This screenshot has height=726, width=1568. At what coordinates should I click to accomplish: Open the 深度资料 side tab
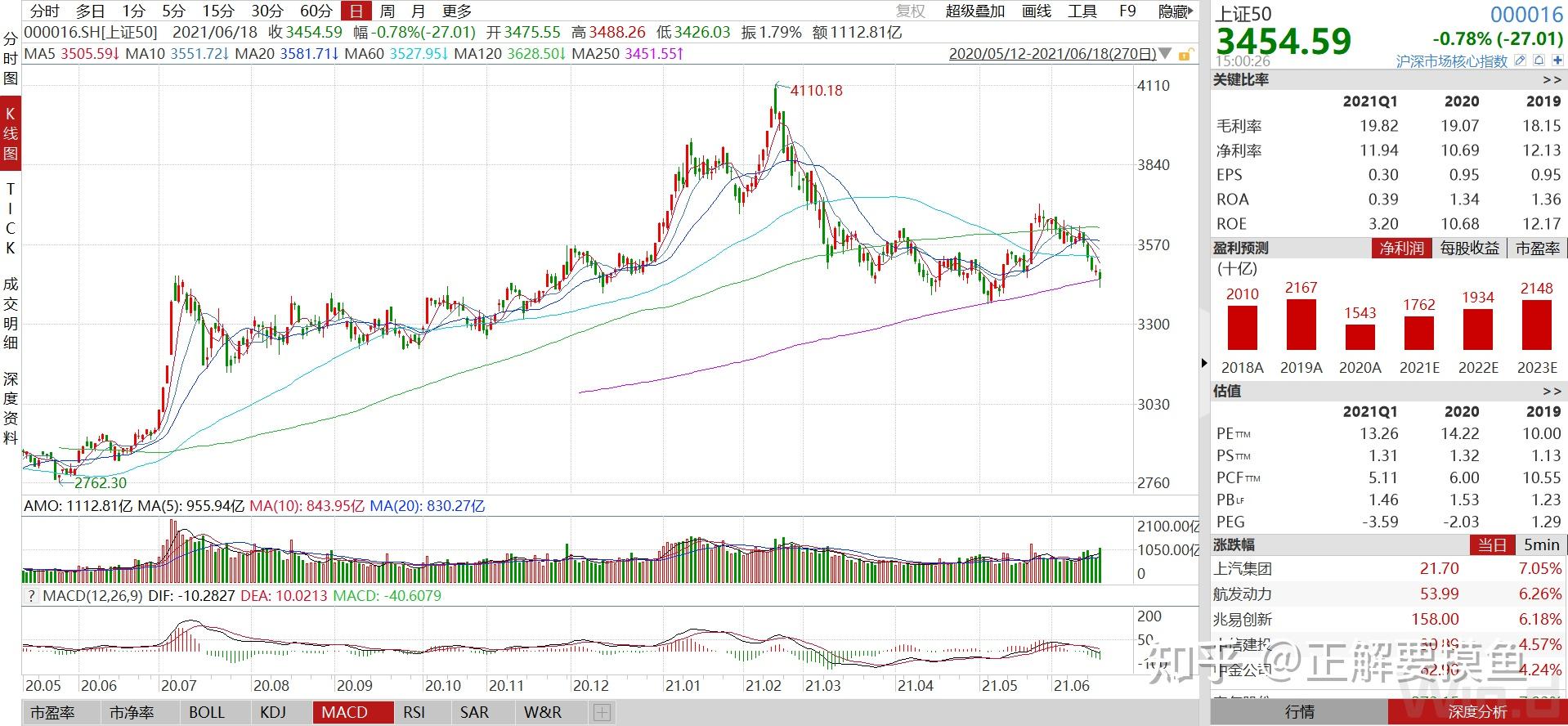tap(11, 408)
